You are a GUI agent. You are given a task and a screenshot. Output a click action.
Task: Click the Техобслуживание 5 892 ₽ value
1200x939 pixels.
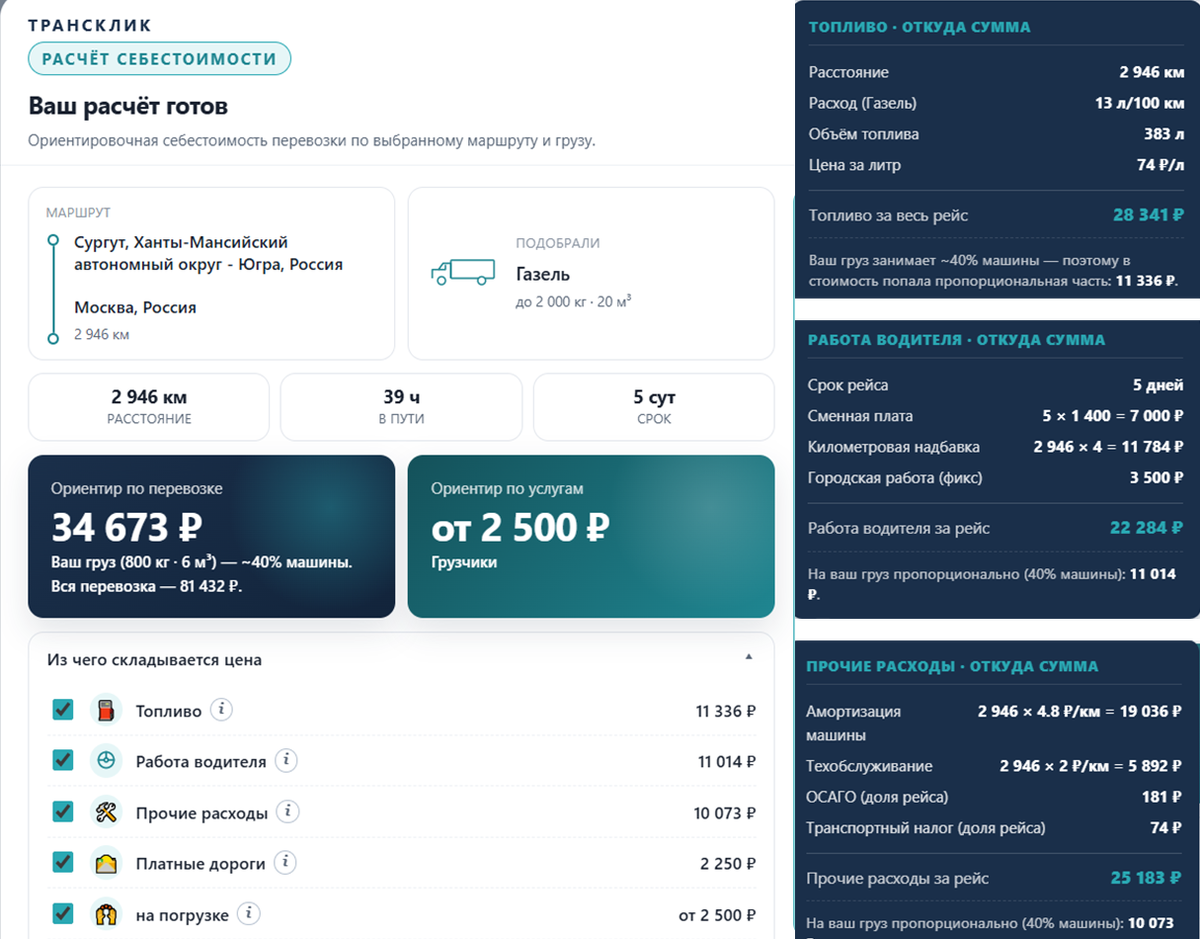click(x=1092, y=766)
